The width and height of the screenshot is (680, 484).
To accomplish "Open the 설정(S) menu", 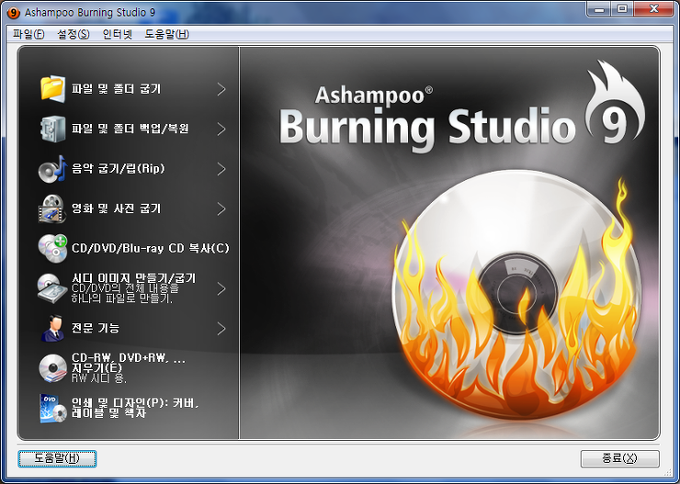I will pyautogui.click(x=73, y=34).
